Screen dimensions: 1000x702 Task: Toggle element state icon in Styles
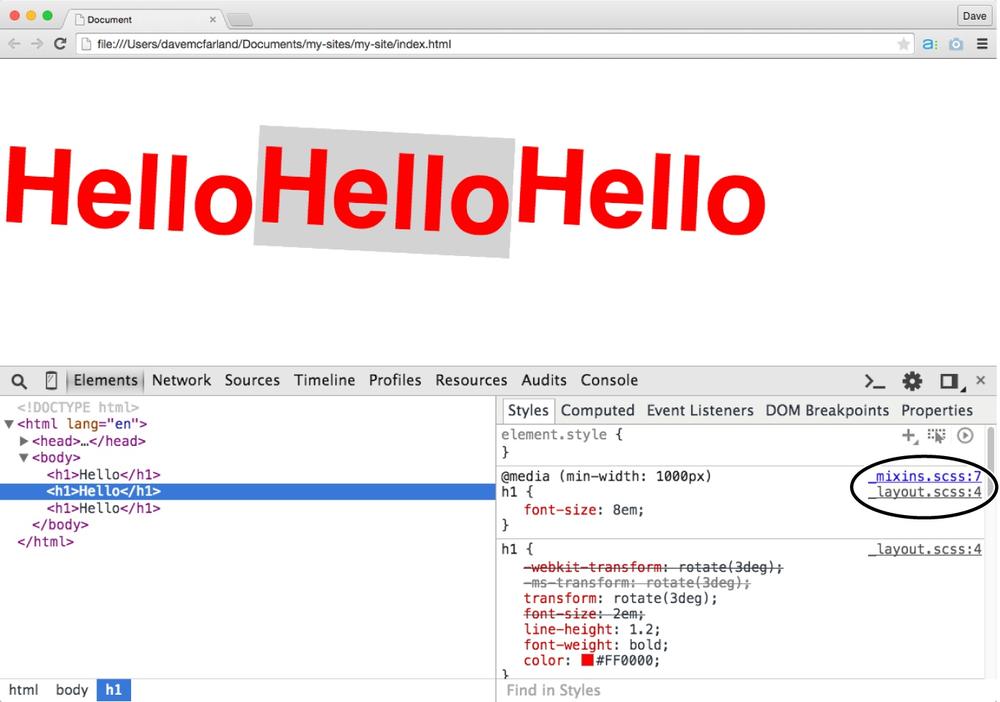[x=936, y=435]
